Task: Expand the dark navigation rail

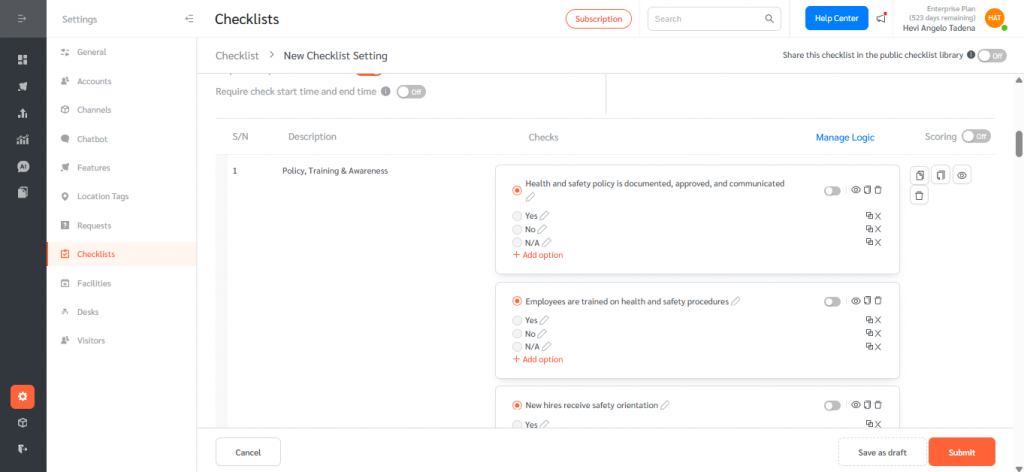Action: pos(22,19)
